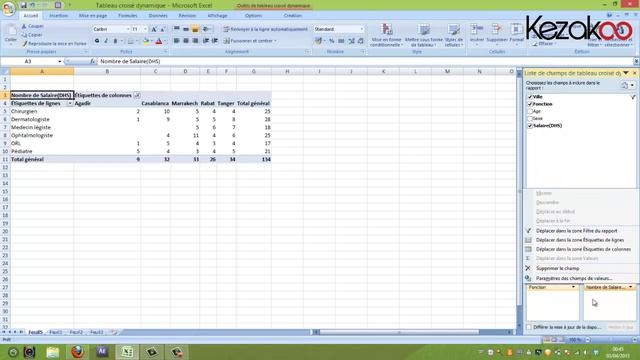The height and width of the screenshot is (360, 640).
Task: Expand the Fusionner et centrer dropdown
Action: point(275,41)
